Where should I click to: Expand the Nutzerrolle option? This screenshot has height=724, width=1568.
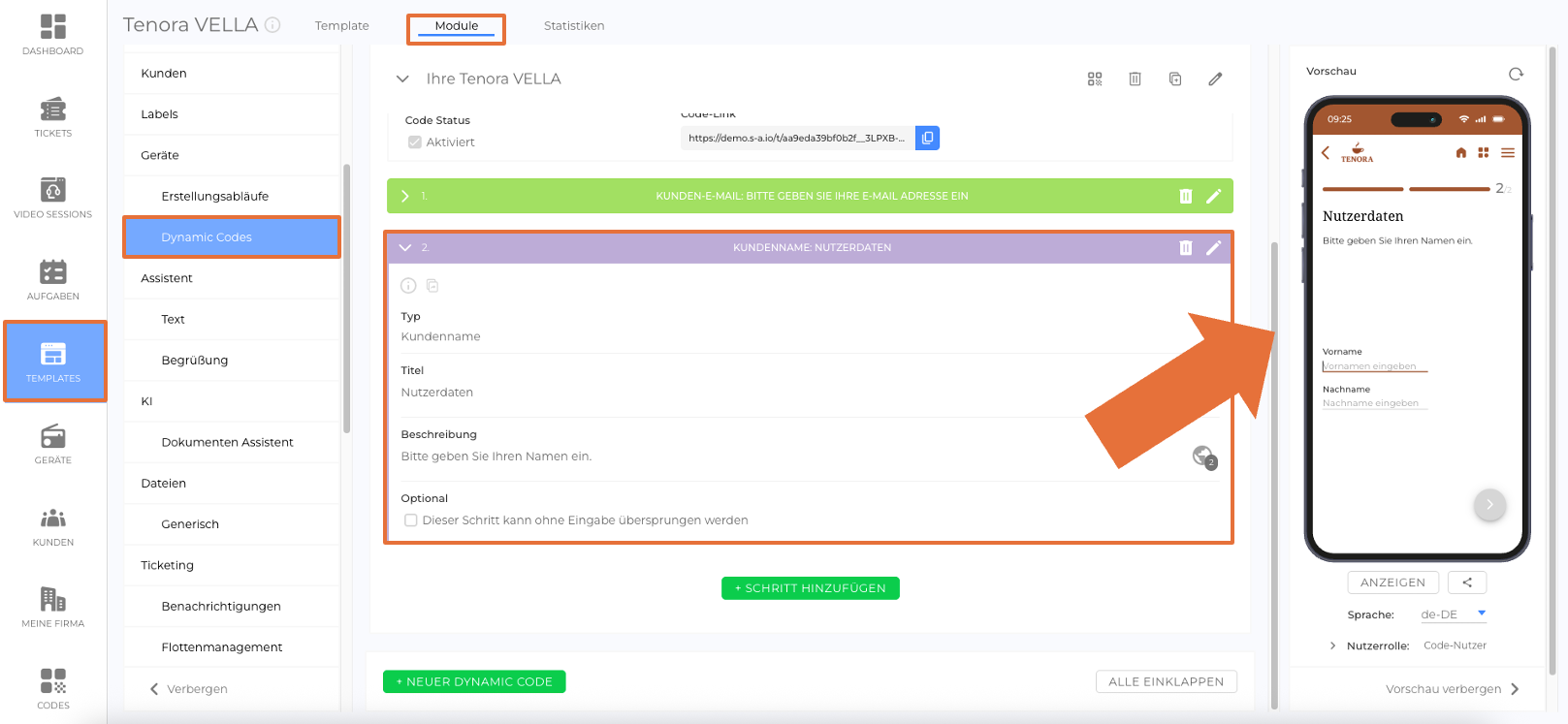(x=1332, y=645)
